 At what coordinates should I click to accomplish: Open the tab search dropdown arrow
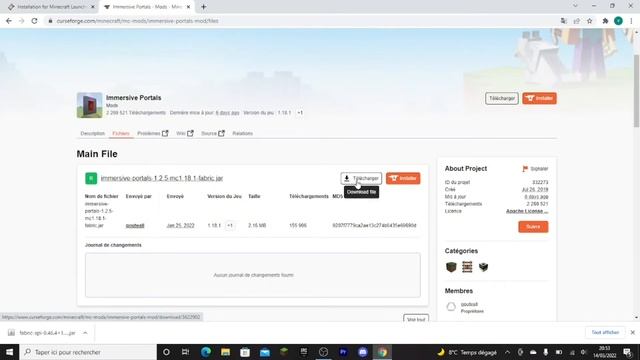(575, 6)
